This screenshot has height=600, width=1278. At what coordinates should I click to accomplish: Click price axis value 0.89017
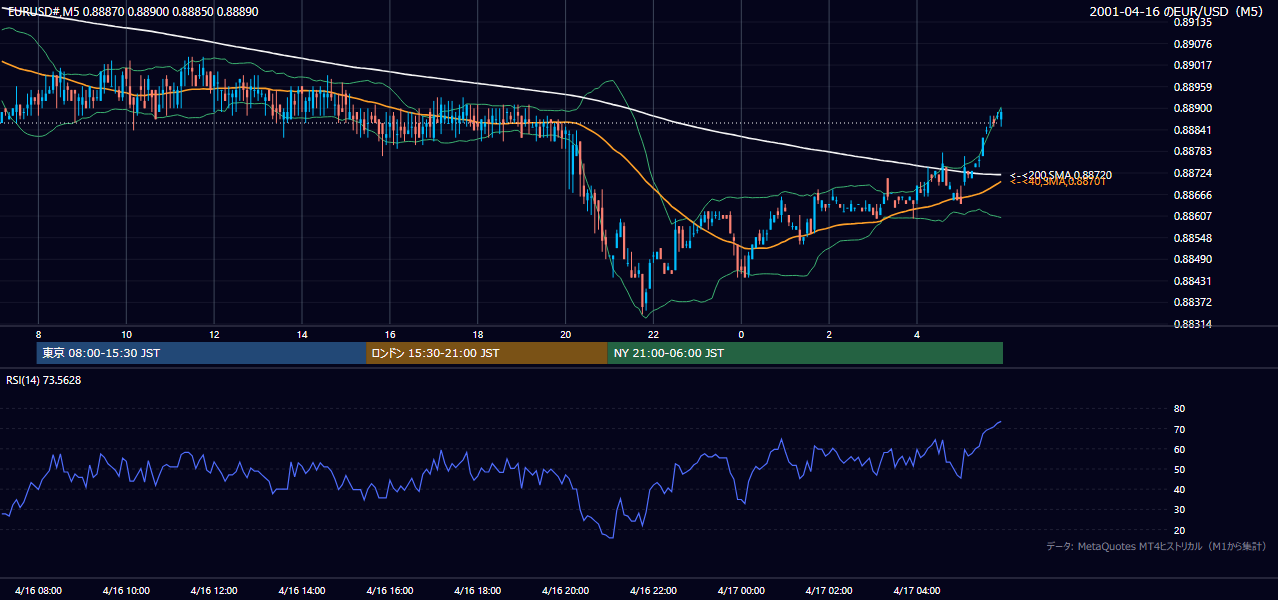point(1193,65)
